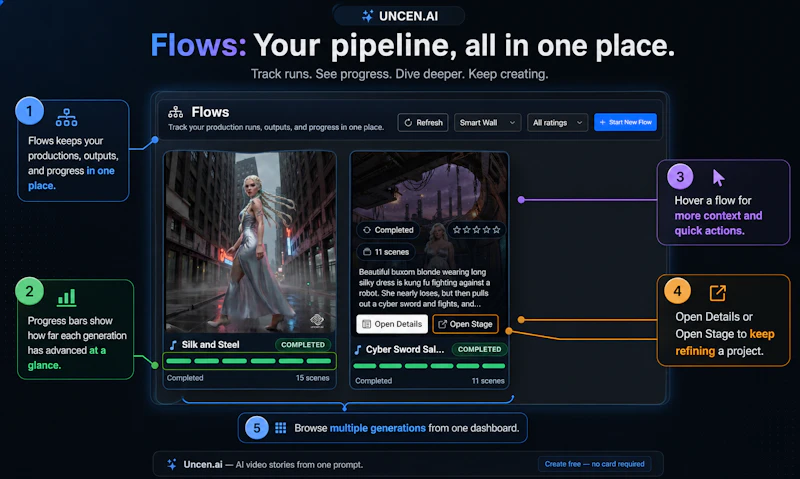The width and height of the screenshot is (800, 479).
Task: Click the UNCEN.AI badge at top
Action: (399, 16)
